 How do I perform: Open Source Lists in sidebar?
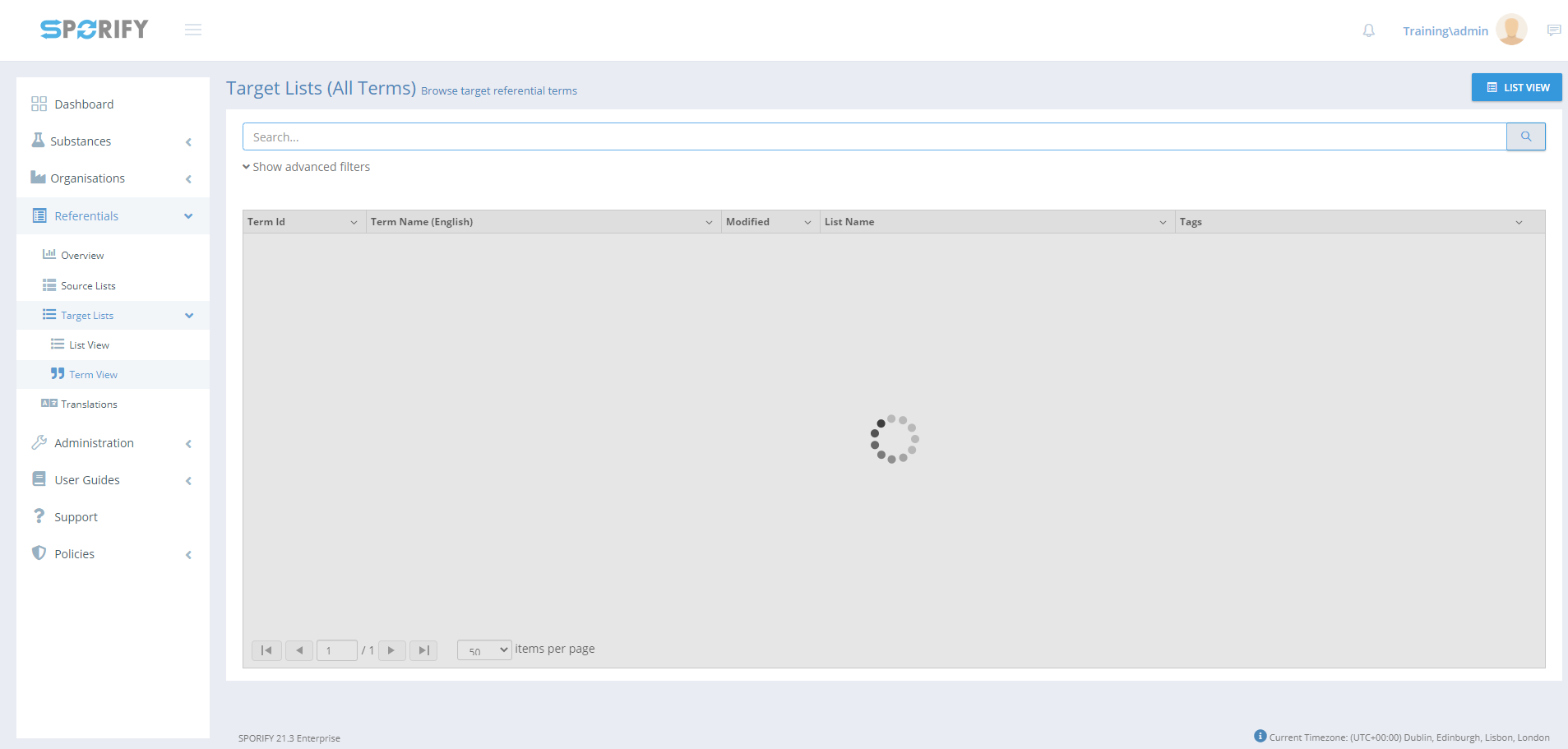(x=88, y=286)
